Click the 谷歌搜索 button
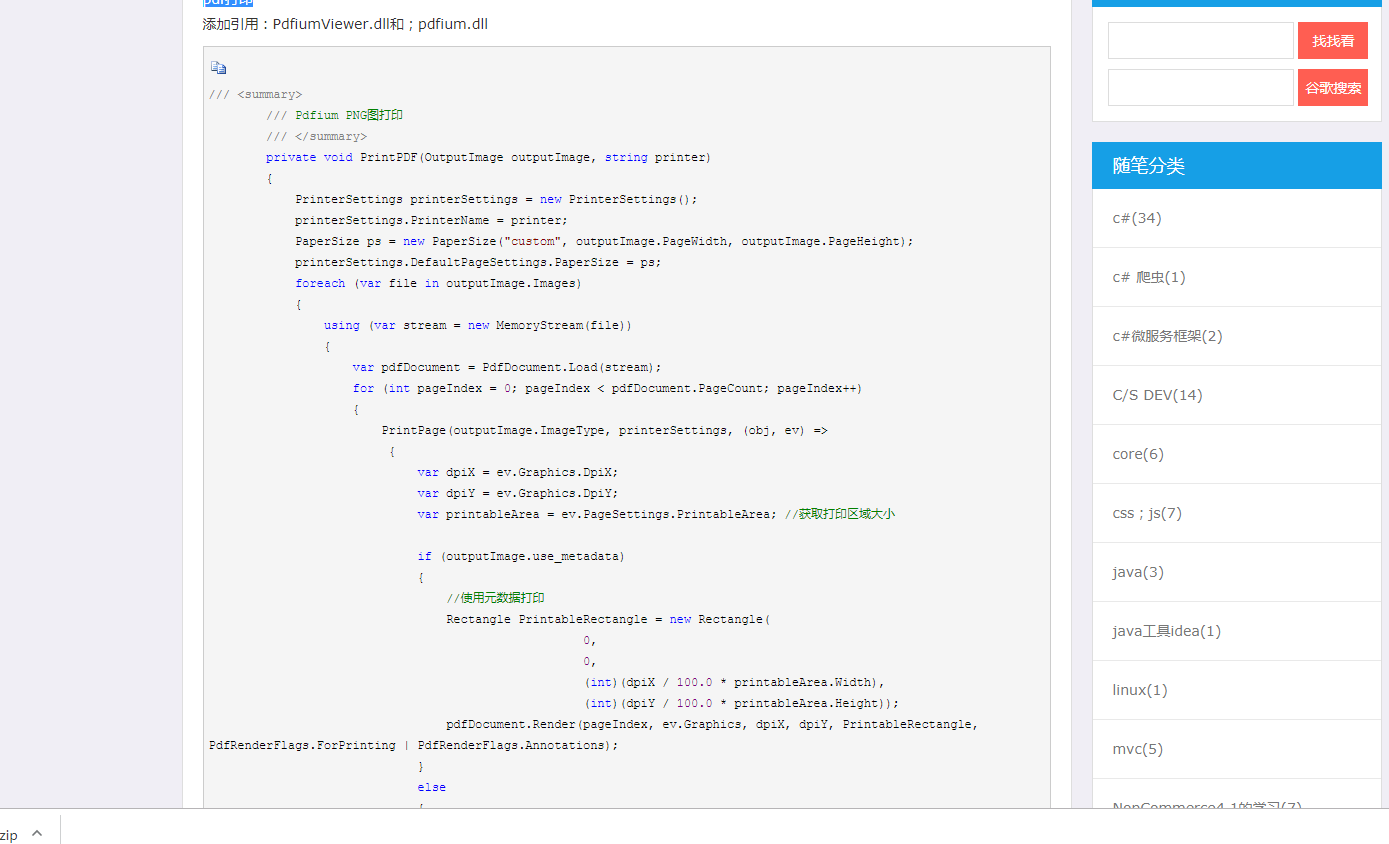Viewport: 1389px width, 844px height. tap(1333, 87)
